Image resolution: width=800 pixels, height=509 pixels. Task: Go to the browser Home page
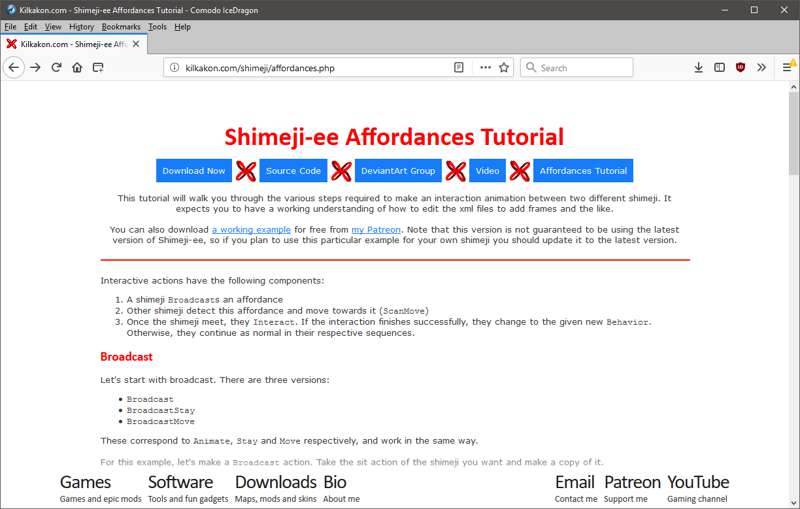(x=77, y=67)
